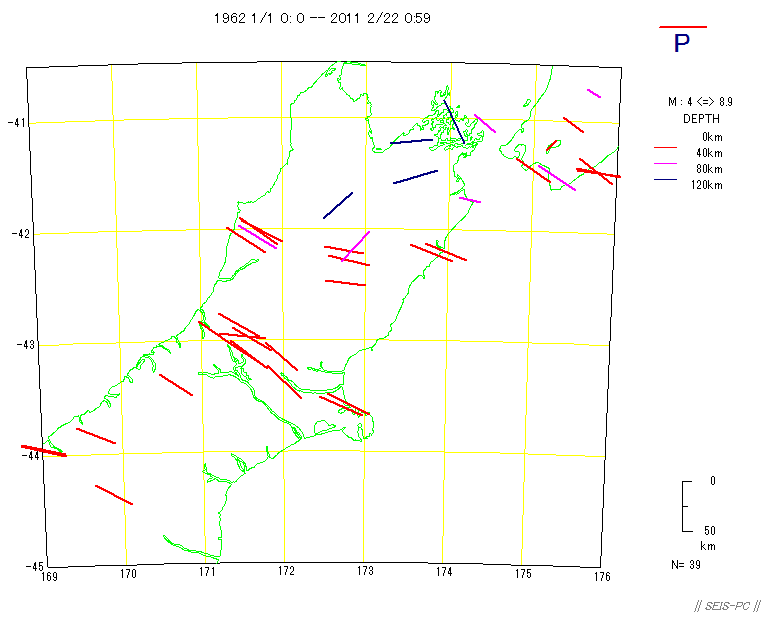Click the date range title "1962 1/1 0: 0 -- 2011 2/22 0:59"
Screen dimensions: 783x618
[x=322, y=18]
